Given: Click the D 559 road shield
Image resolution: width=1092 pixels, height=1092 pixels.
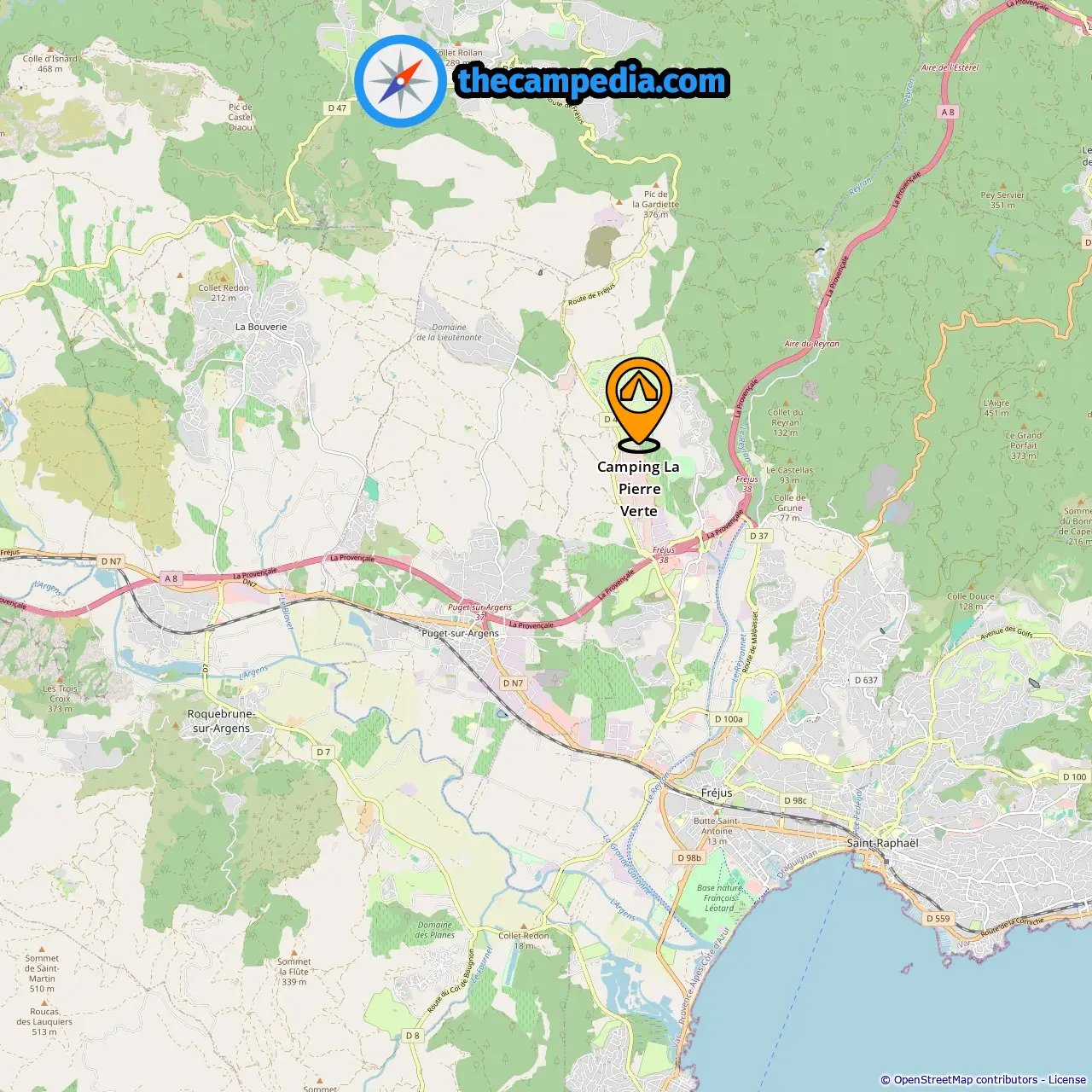Looking at the screenshot, I should [x=938, y=919].
